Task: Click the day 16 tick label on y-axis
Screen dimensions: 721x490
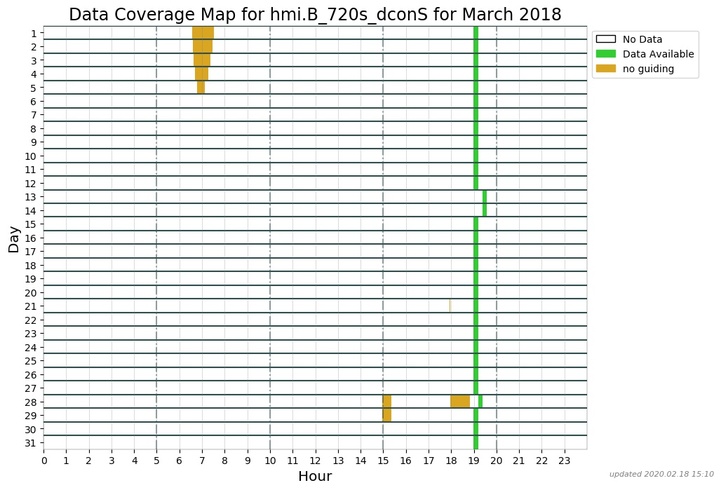Action: tap(30, 238)
